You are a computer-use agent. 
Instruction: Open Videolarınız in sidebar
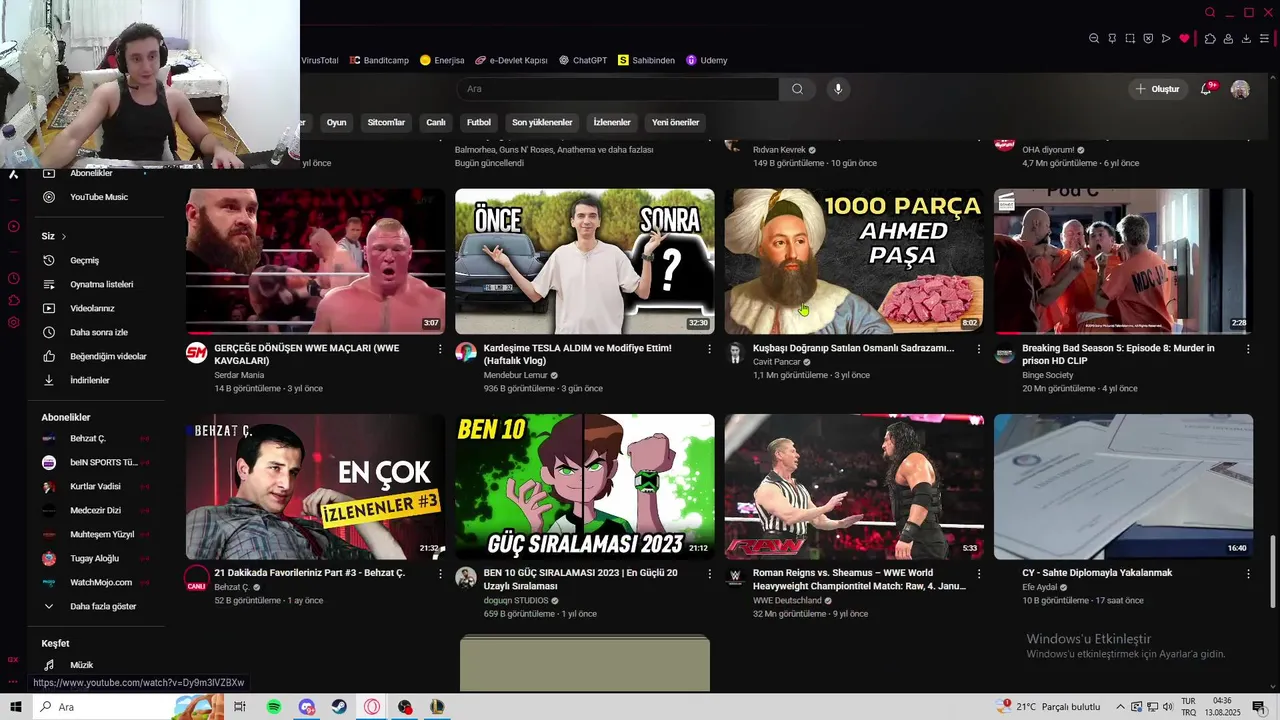pyautogui.click(x=98, y=308)
